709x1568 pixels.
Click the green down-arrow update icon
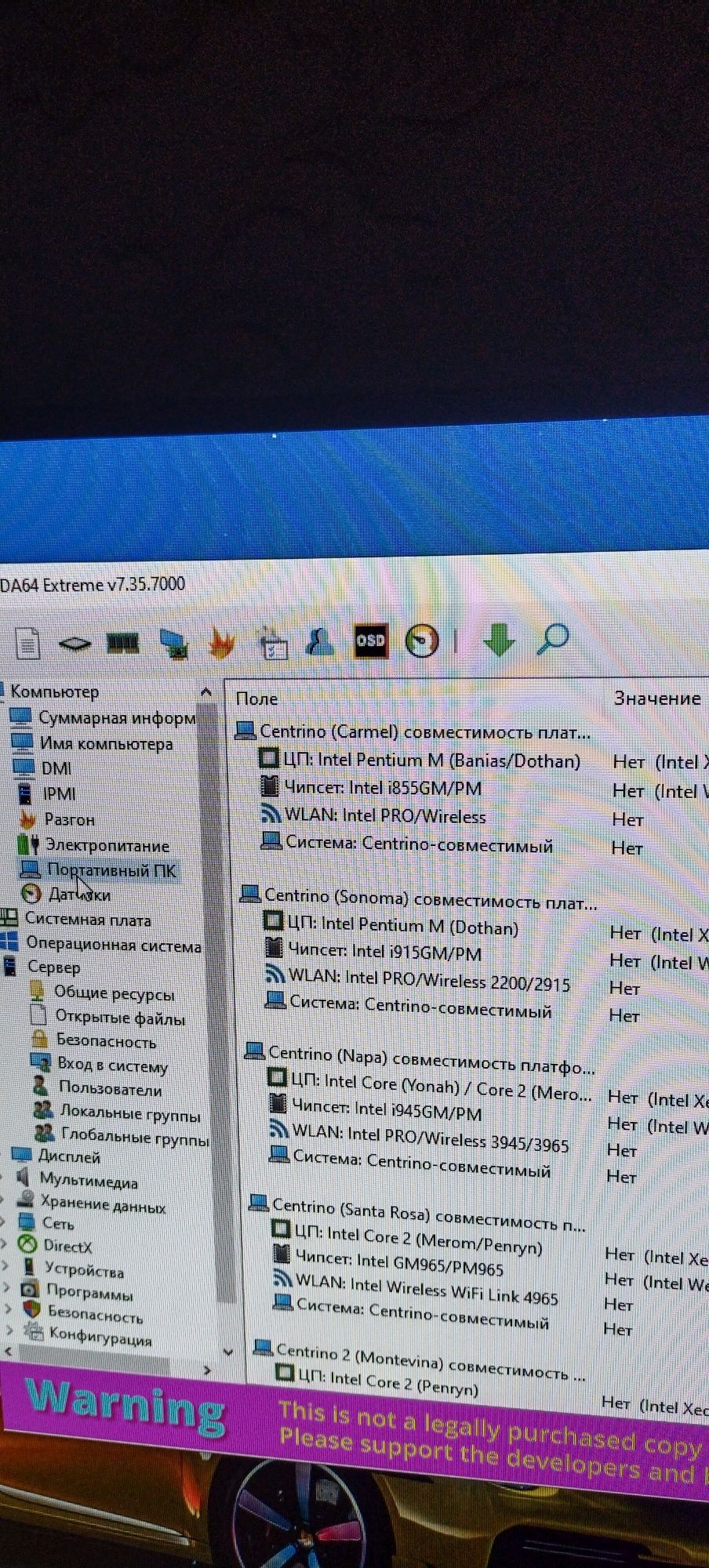(x=500, y=640)
